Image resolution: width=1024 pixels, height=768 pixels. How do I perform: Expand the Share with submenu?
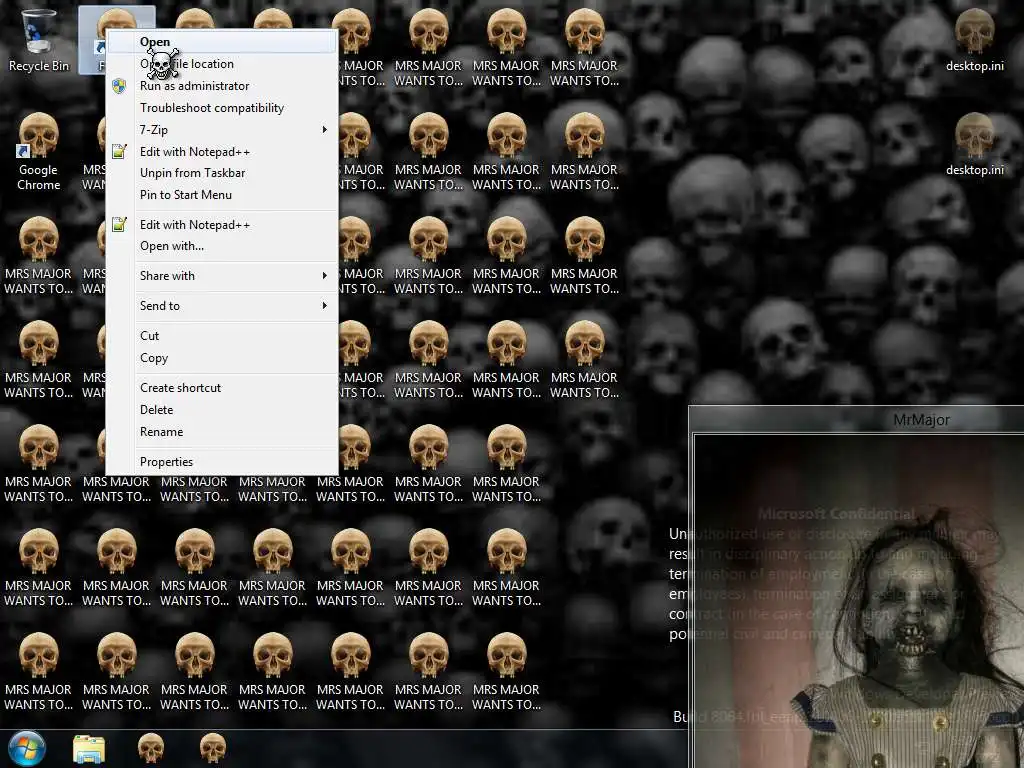[x=222, y=276]
